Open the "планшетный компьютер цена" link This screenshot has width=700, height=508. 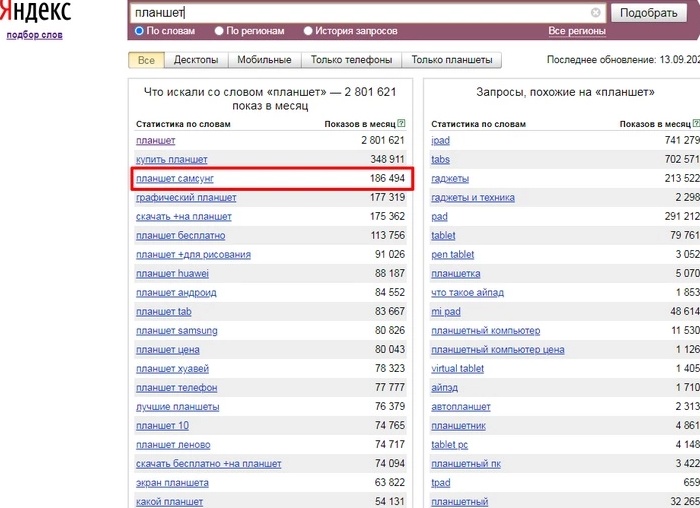(498, 350)
